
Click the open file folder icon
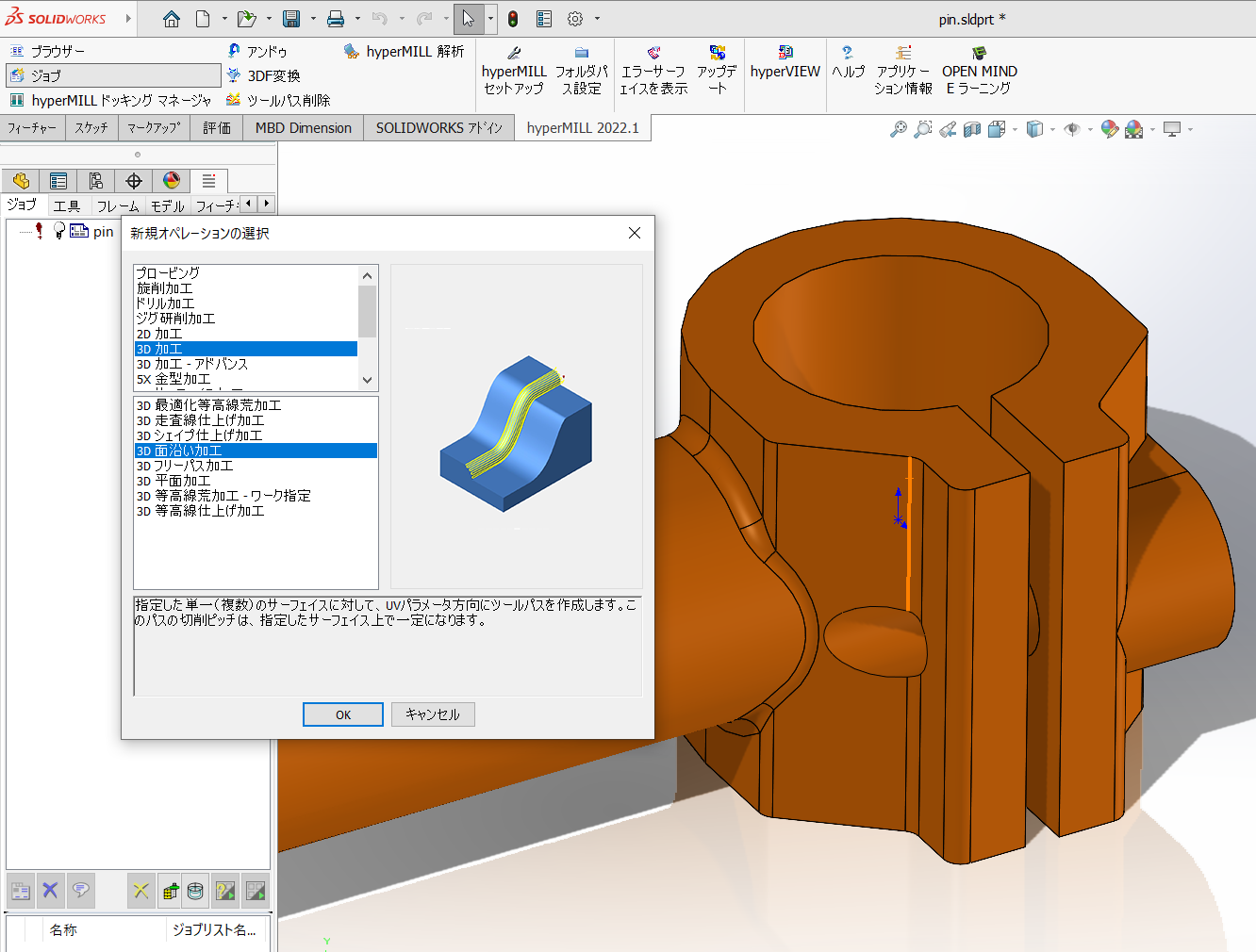pos(246,19)
